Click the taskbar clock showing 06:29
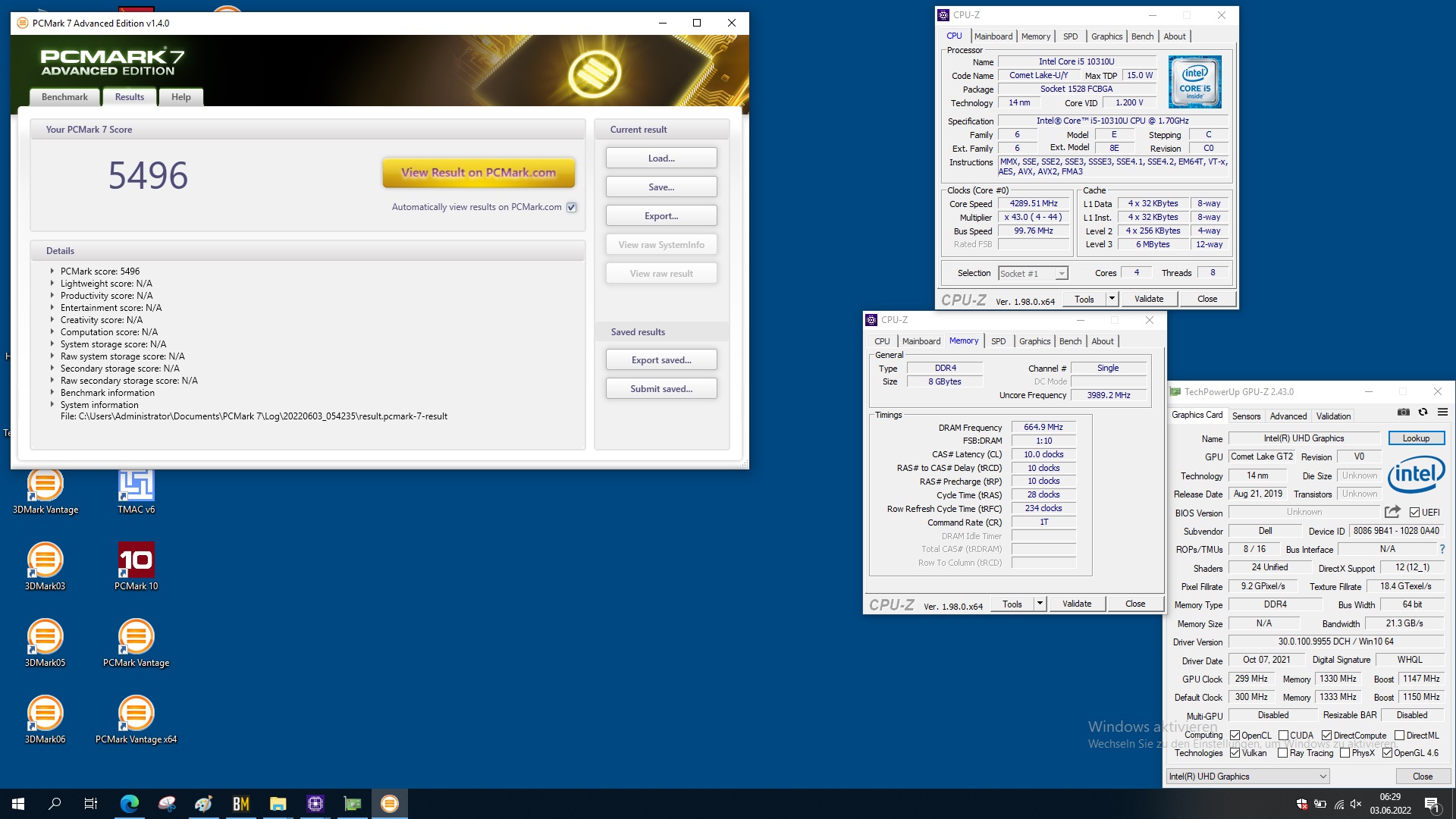 pos(1390,804)
